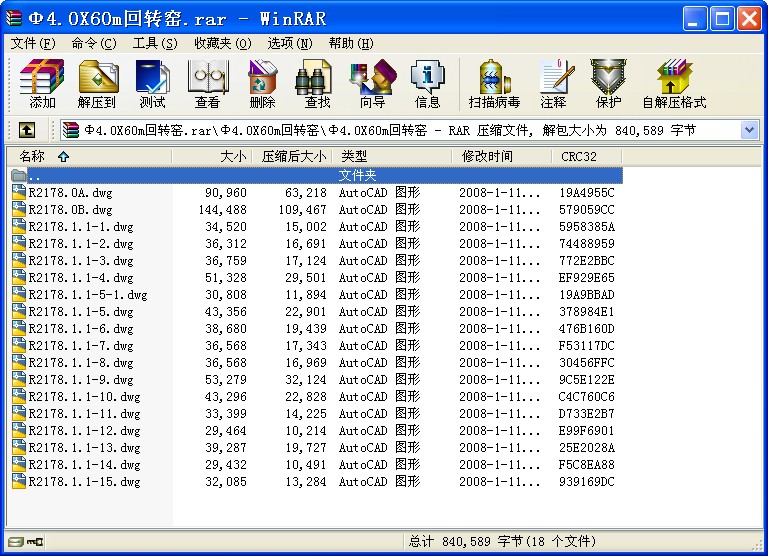Viewport: 768px width, 556px height.
Task: Open the 帮助(H) menu
Action: 351,44
